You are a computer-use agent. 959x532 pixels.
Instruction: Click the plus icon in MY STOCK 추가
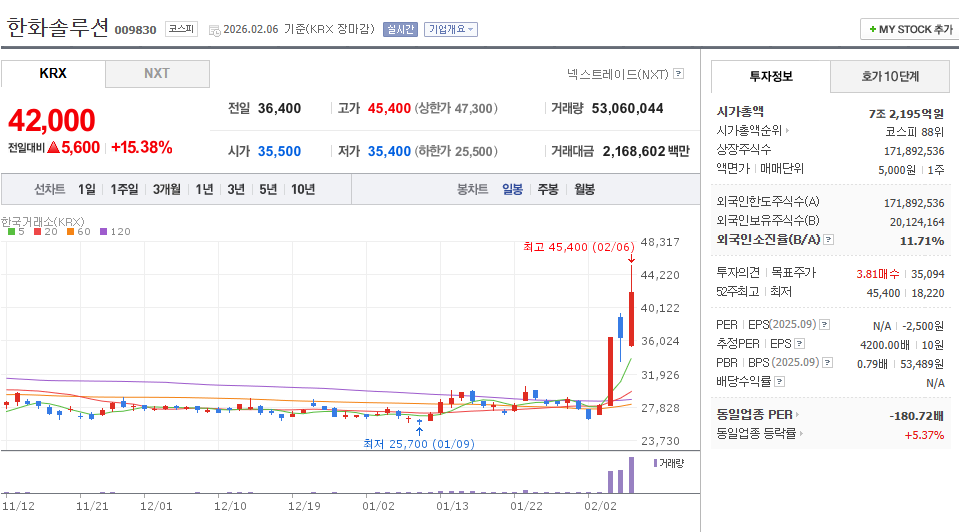click(873, 29)
